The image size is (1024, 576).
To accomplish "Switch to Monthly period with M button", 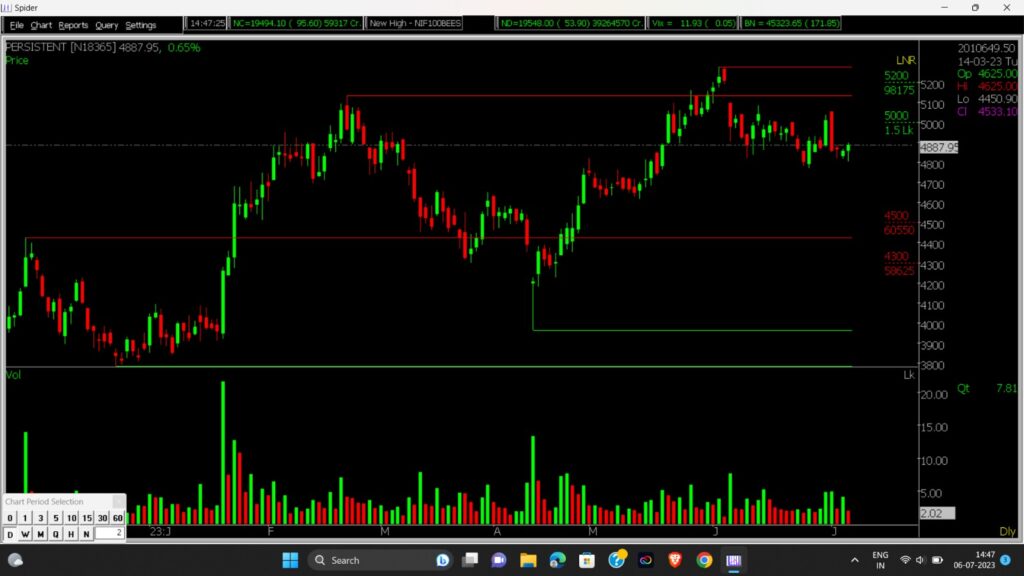I will click(41, 534).
